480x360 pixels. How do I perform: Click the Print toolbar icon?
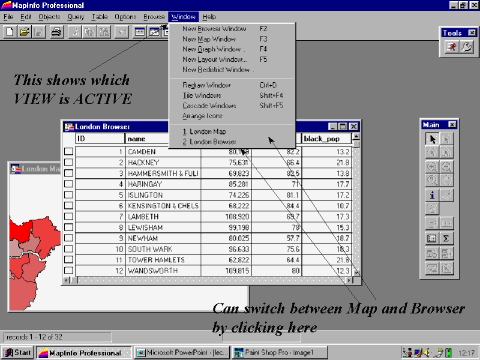(x=57, y=32)
